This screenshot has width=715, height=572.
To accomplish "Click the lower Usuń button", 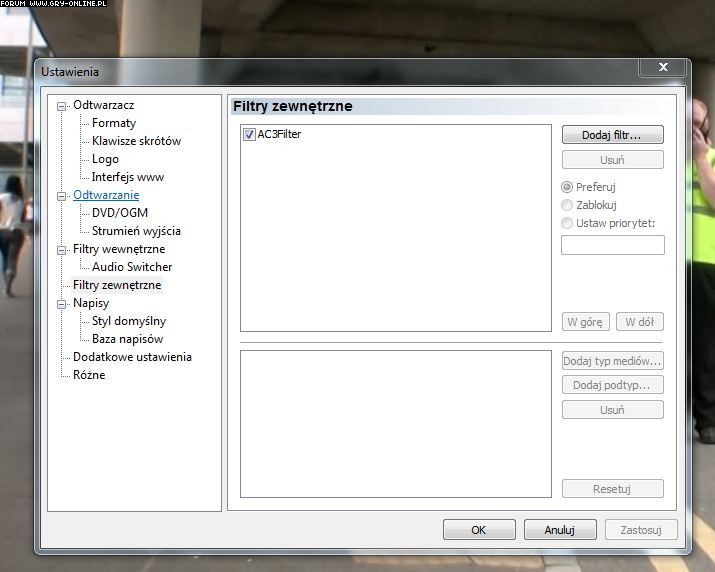I will click(x=612, y=410).
